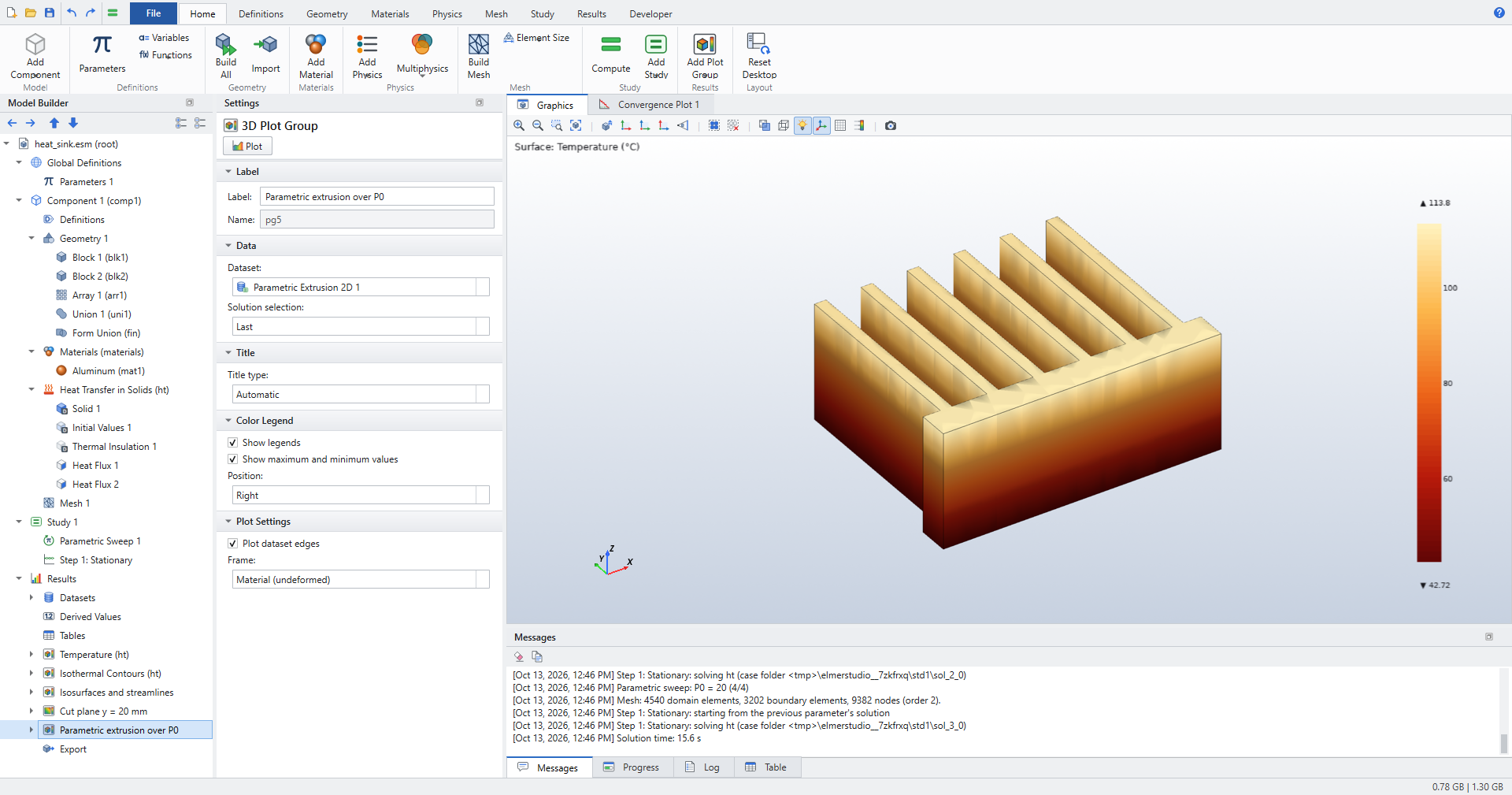1512x795 pixels.
Task: Switch to Convergence Plot 1 tab
Action: click(x=650, y=105)
